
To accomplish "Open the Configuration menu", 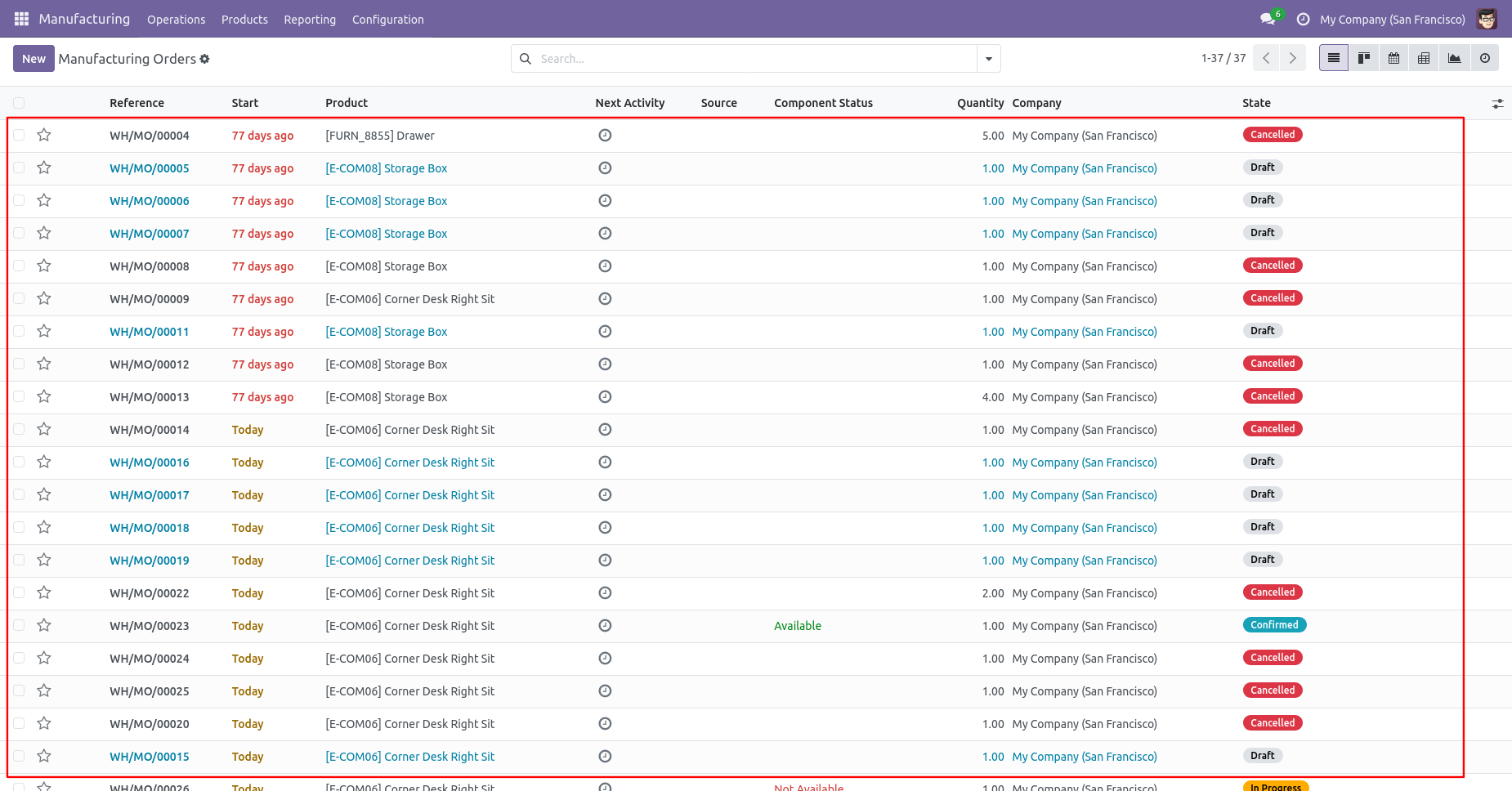I will point(388,20).
